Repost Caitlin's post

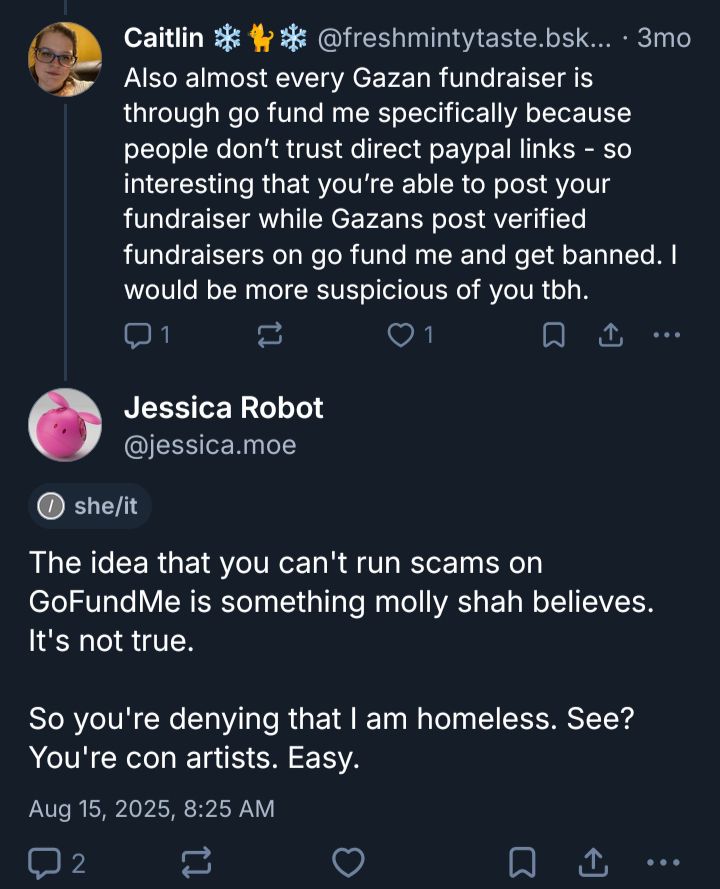pos(269,337)
